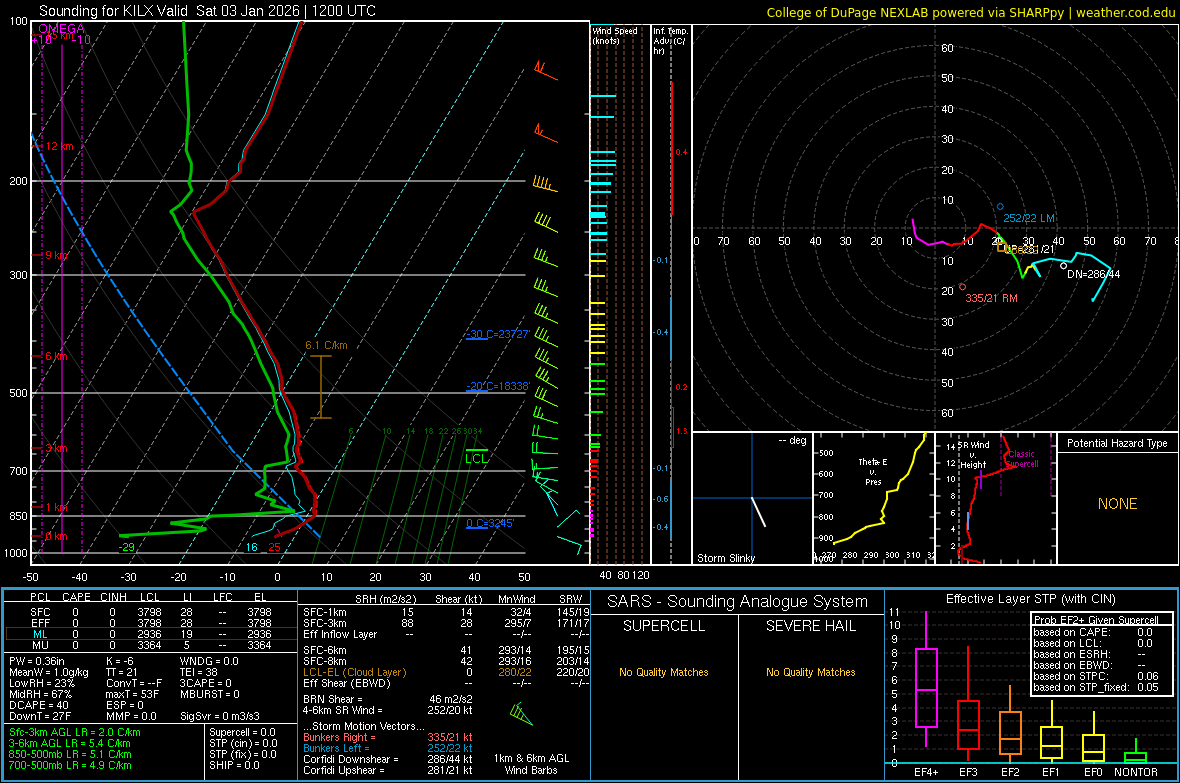Click the red 'Bunkers Right =' entry
1180x783 pixels.
pyautogui.click(x=388, y=737)
